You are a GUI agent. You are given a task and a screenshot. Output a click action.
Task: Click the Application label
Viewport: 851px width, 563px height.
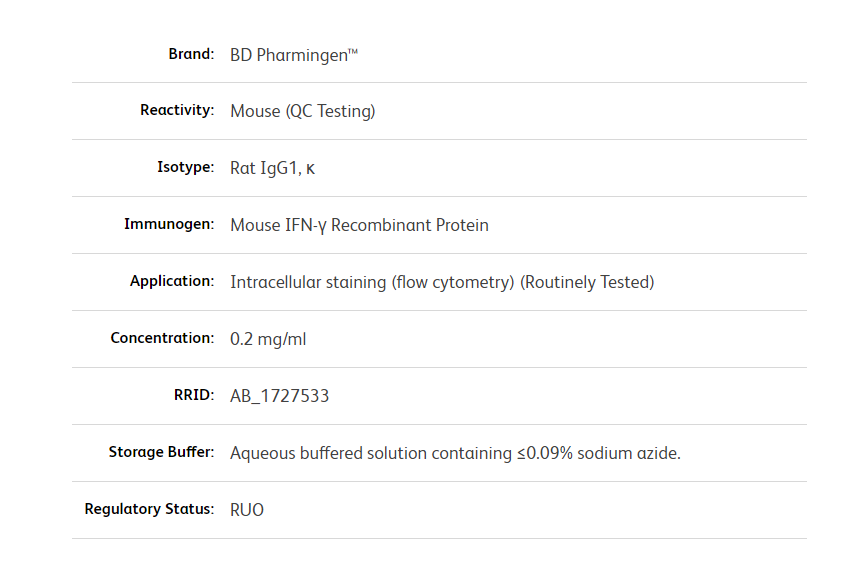171,281
